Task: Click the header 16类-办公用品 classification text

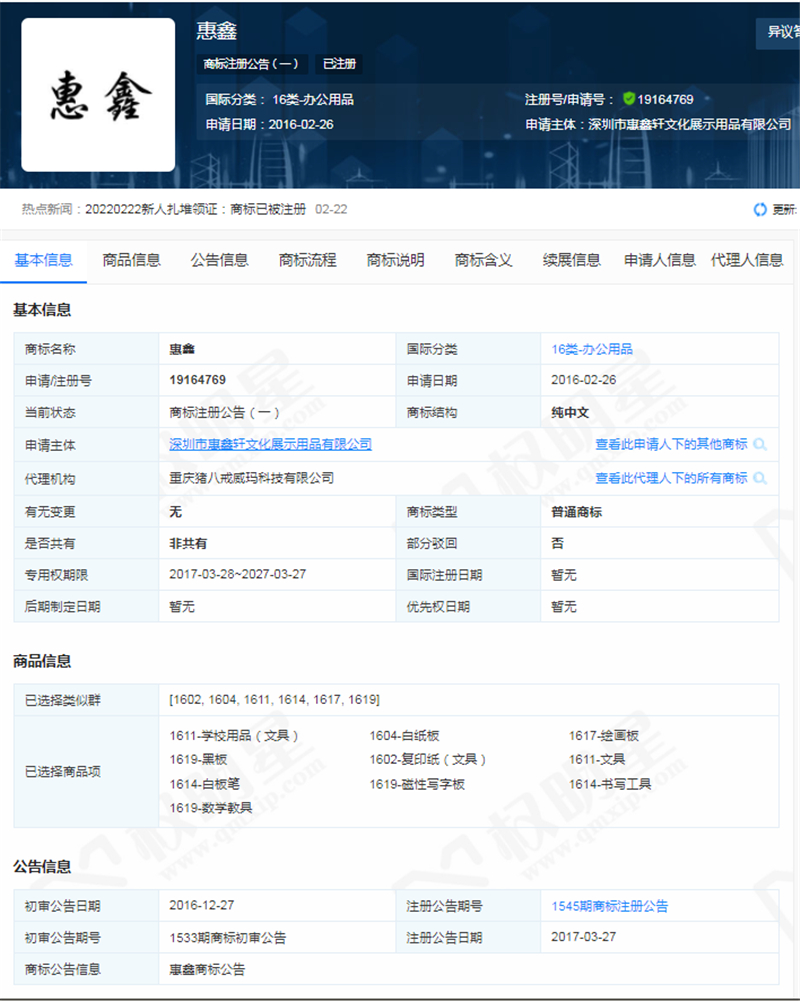Action: coord(313,100)
